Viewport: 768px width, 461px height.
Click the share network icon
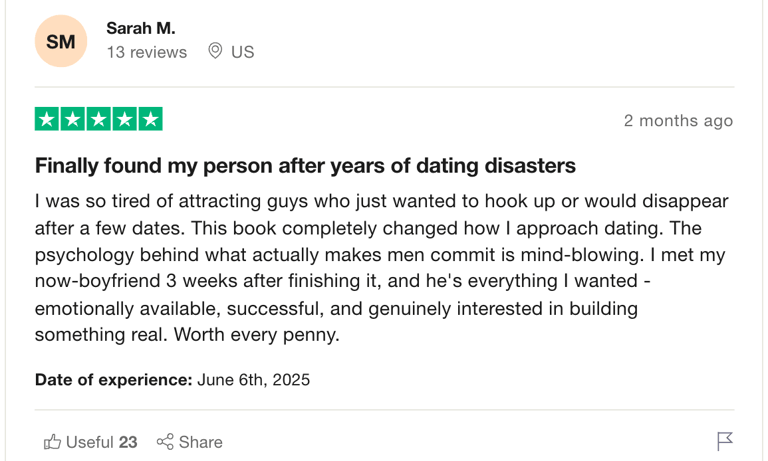click(x=165, y=442)
